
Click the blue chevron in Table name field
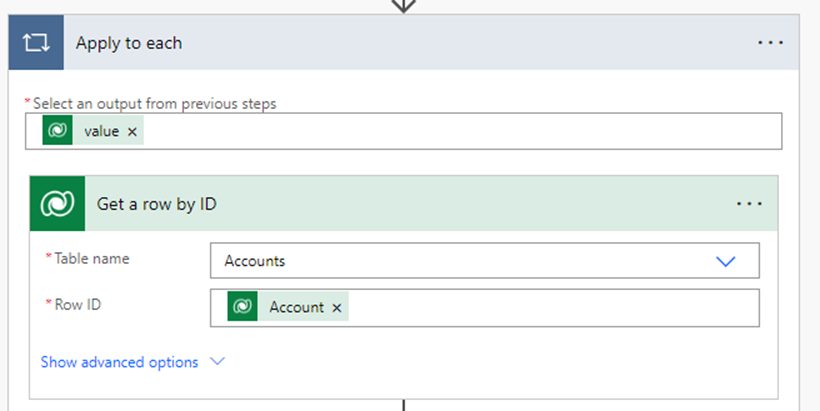point(726,261)
